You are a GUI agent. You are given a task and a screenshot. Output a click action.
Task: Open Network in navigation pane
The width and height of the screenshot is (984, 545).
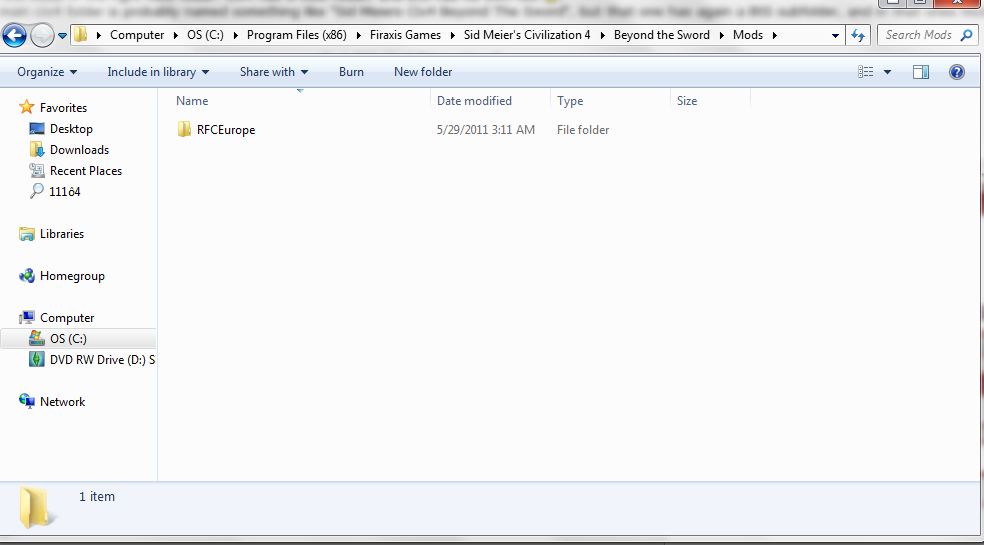click(x=62, y=402)
